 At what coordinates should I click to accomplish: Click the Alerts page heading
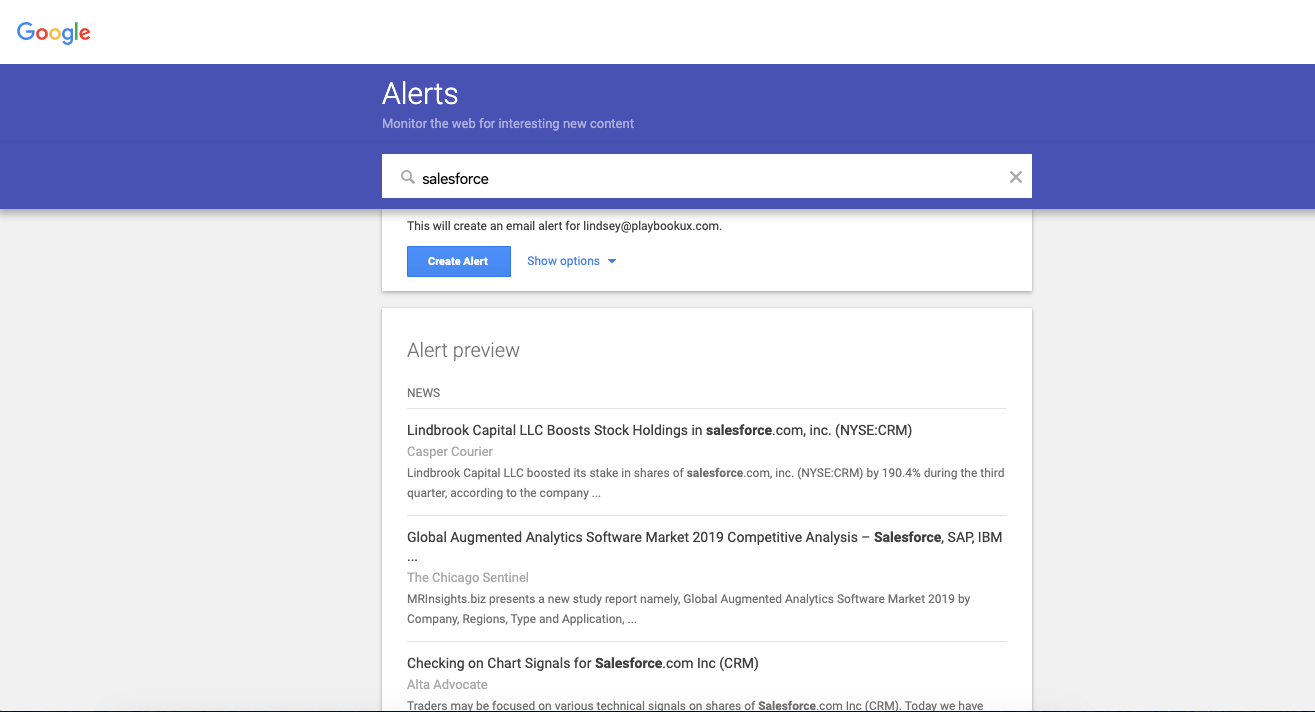pyautogui.click(x=420, y=94)
